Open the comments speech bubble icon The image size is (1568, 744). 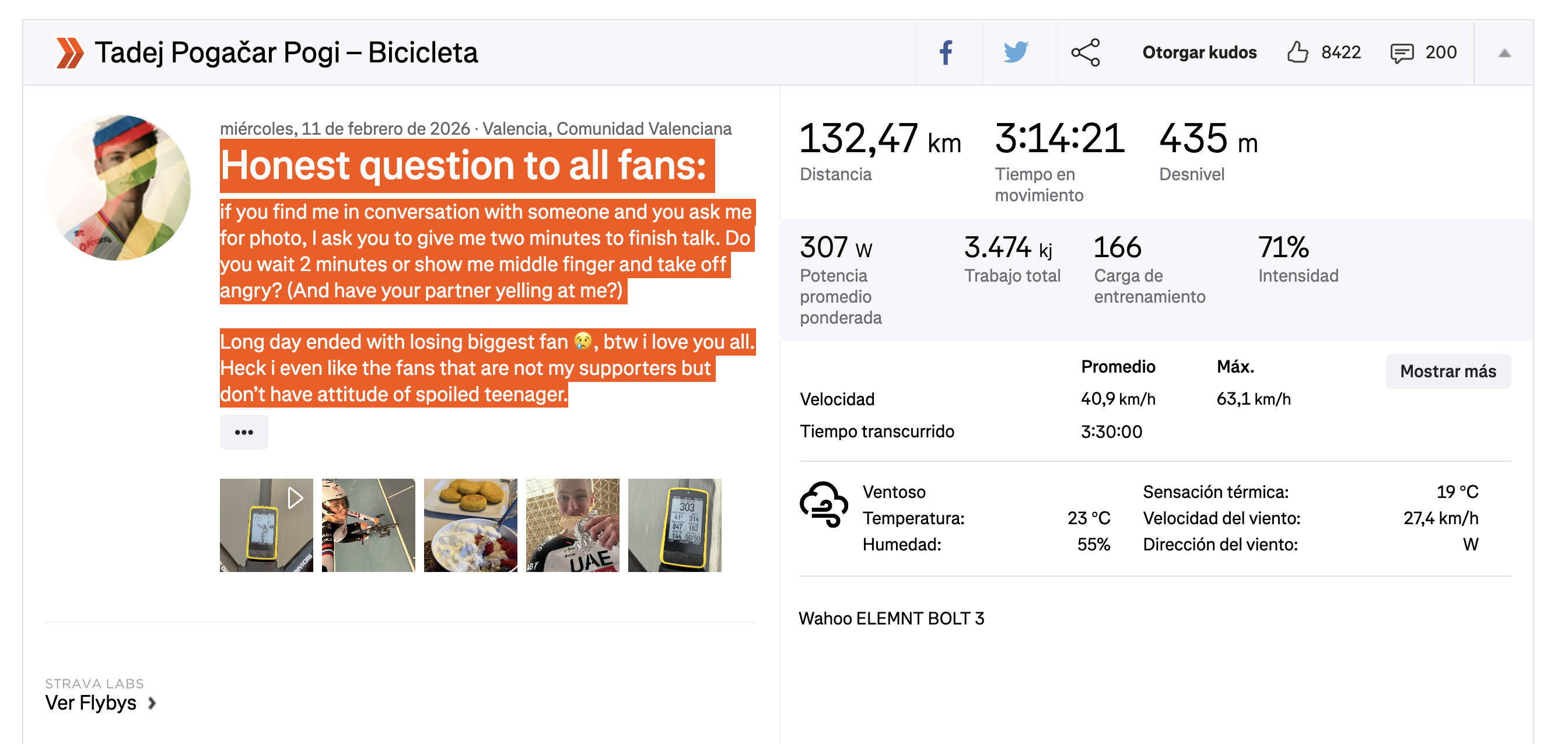point(1402,53)
